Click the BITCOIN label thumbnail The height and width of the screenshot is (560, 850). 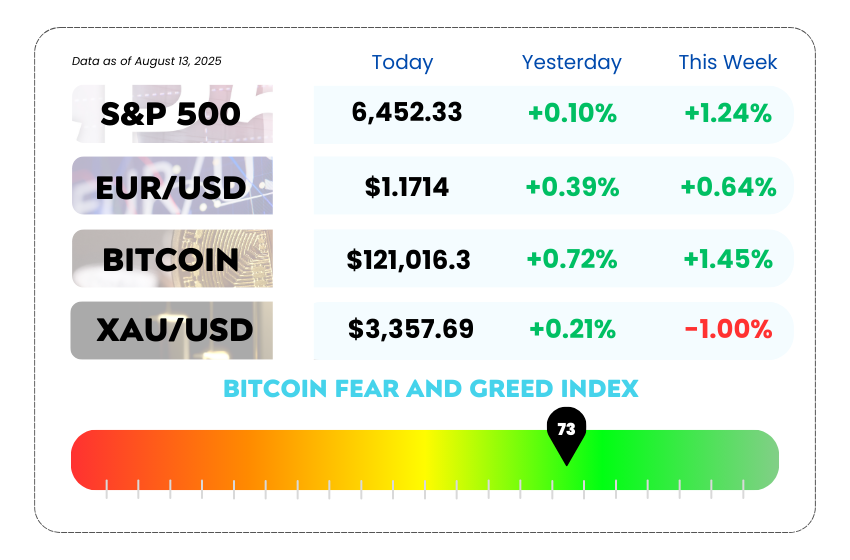(x=171, y=259)
